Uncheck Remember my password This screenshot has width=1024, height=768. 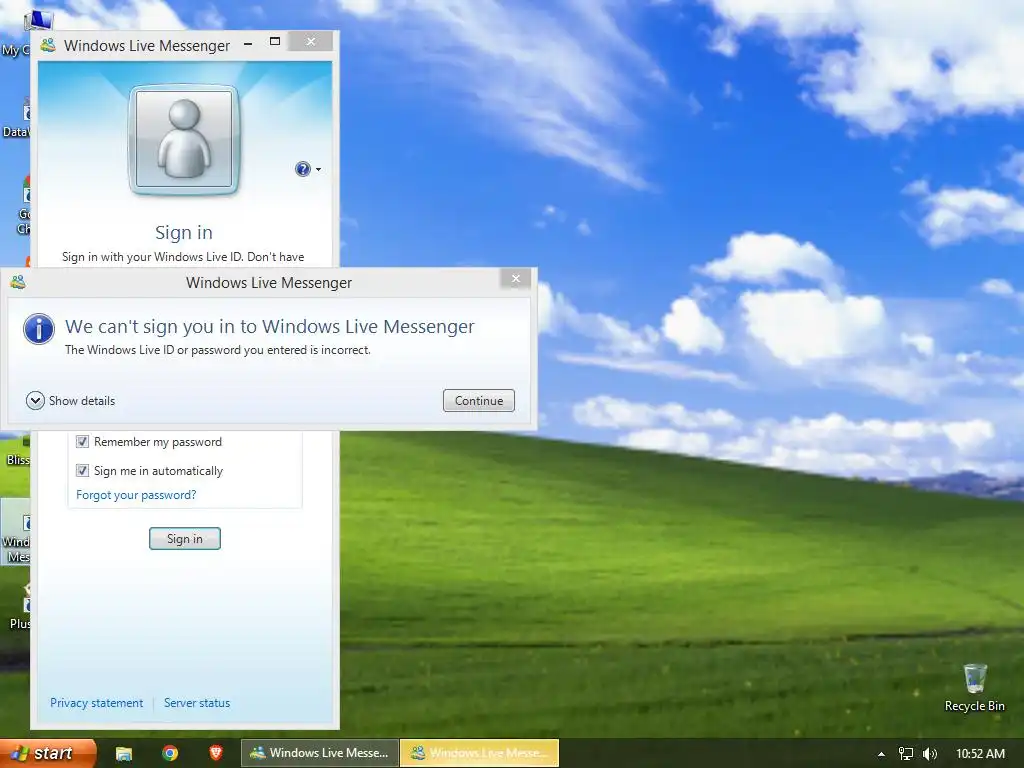pos(82,441)
